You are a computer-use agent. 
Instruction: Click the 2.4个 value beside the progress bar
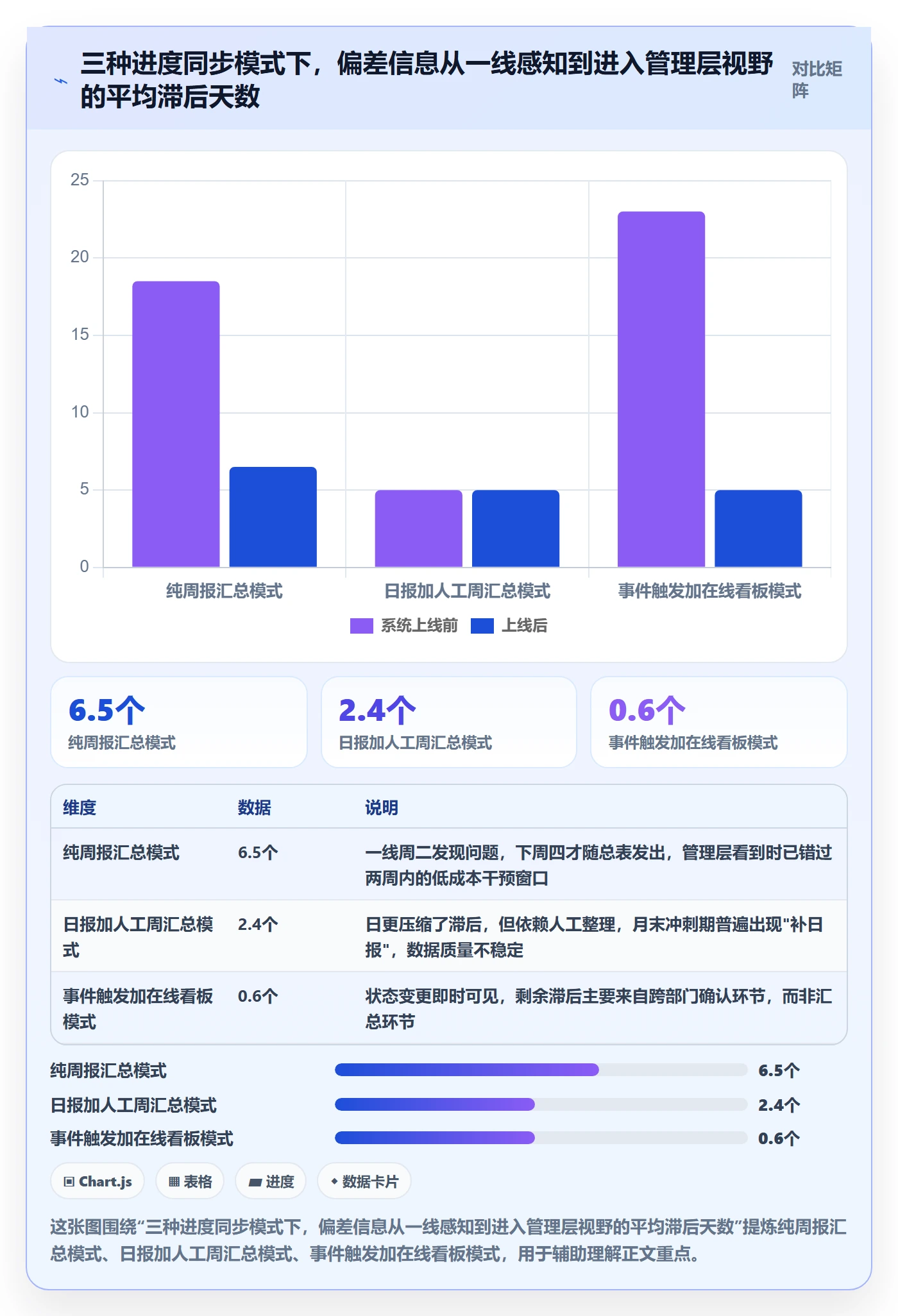(x=779, y=1105)
